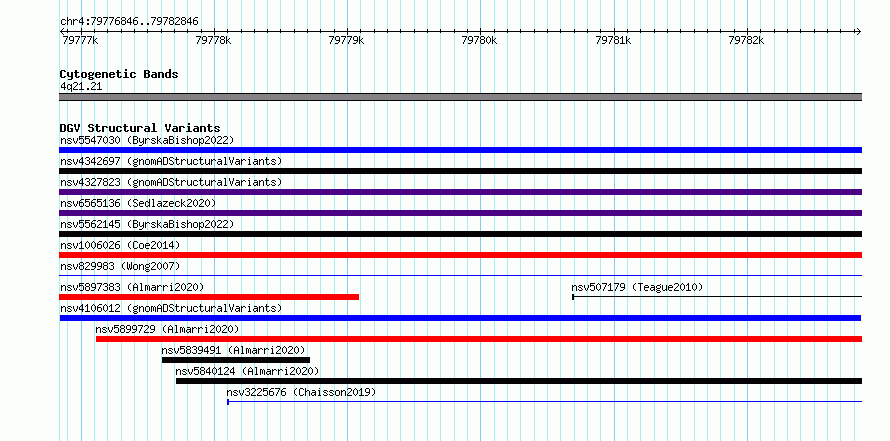Open the nsv829983 (Wong2007) label
Screen dimensions: 890x441
120,266
